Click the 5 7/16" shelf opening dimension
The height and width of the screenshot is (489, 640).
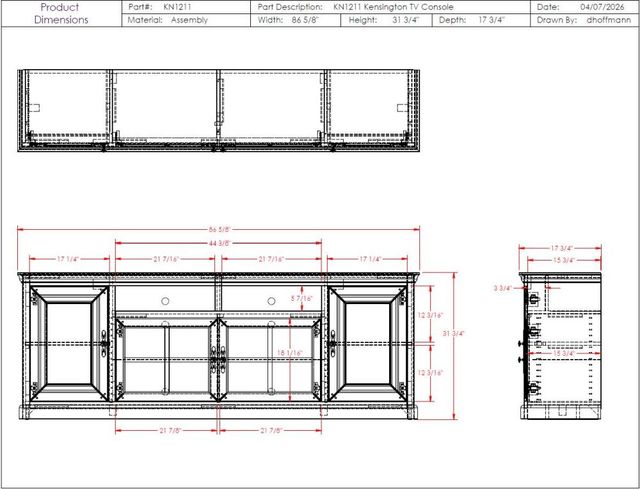click(302, 298)
